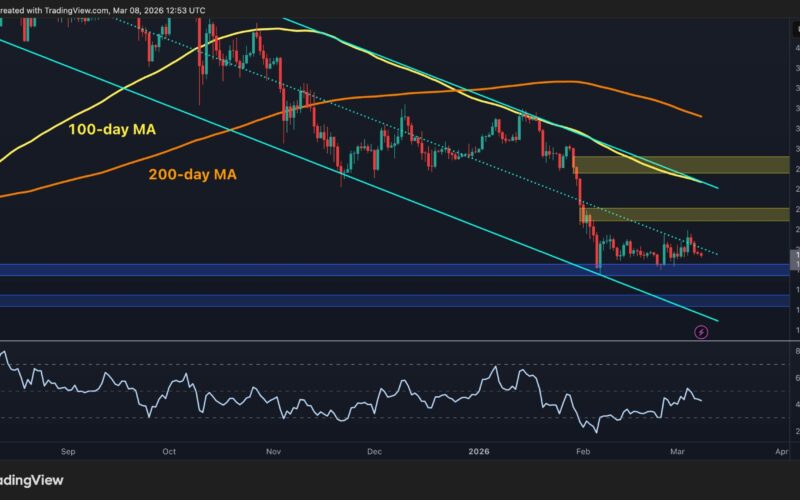This screenshot has height=500, width=800.
Task: Select the upper yellow resistance zone rectangle
Action: pos(680,165)
